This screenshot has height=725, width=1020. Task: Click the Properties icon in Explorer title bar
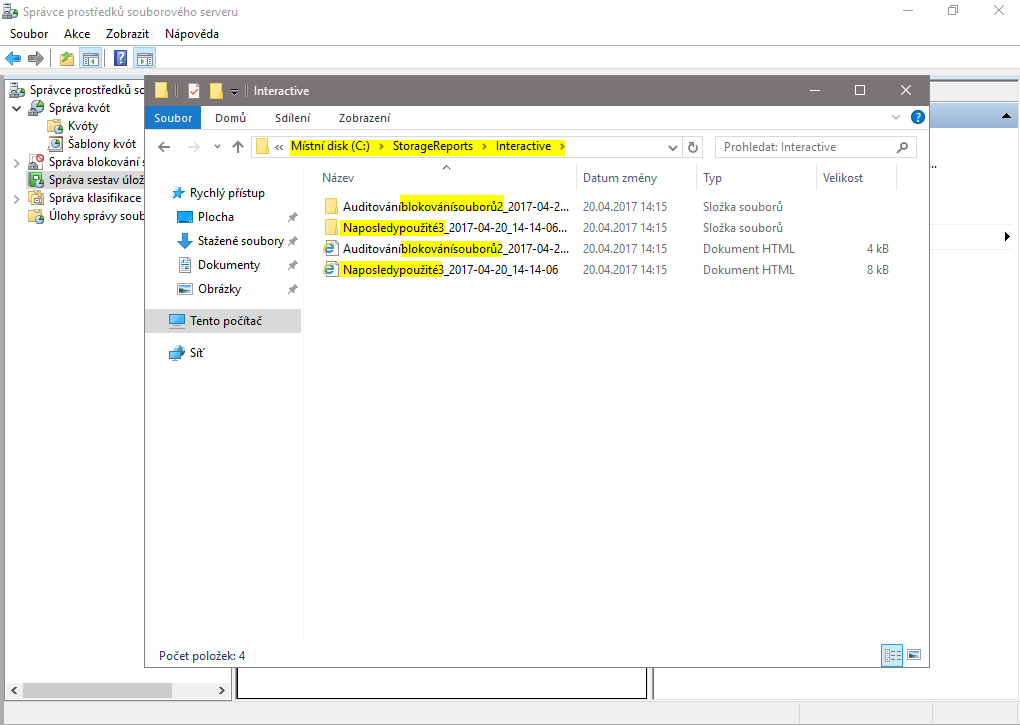pyautogui.click(x=194, y=90)
